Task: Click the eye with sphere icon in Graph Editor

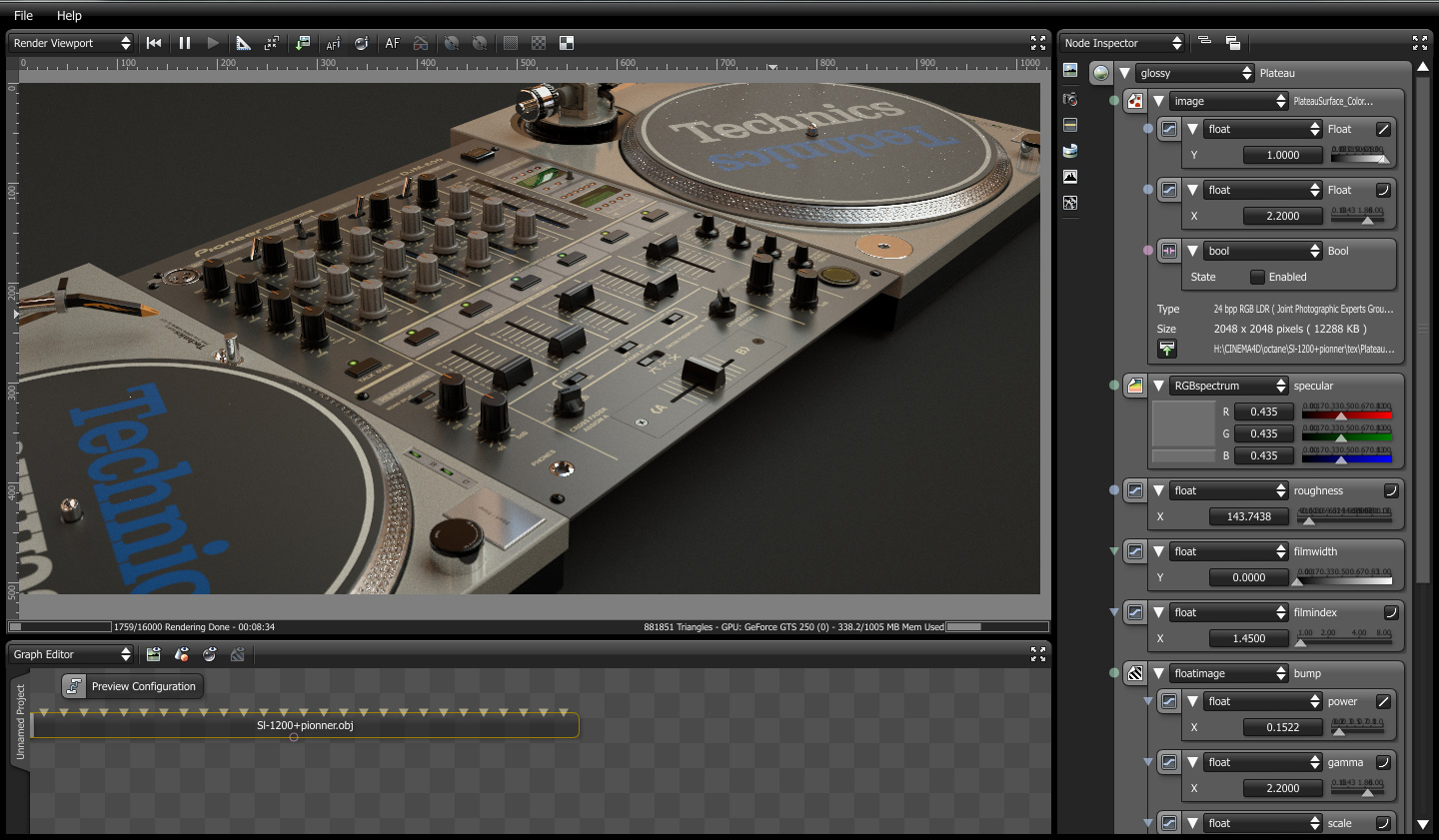Action: pos(209,654)
